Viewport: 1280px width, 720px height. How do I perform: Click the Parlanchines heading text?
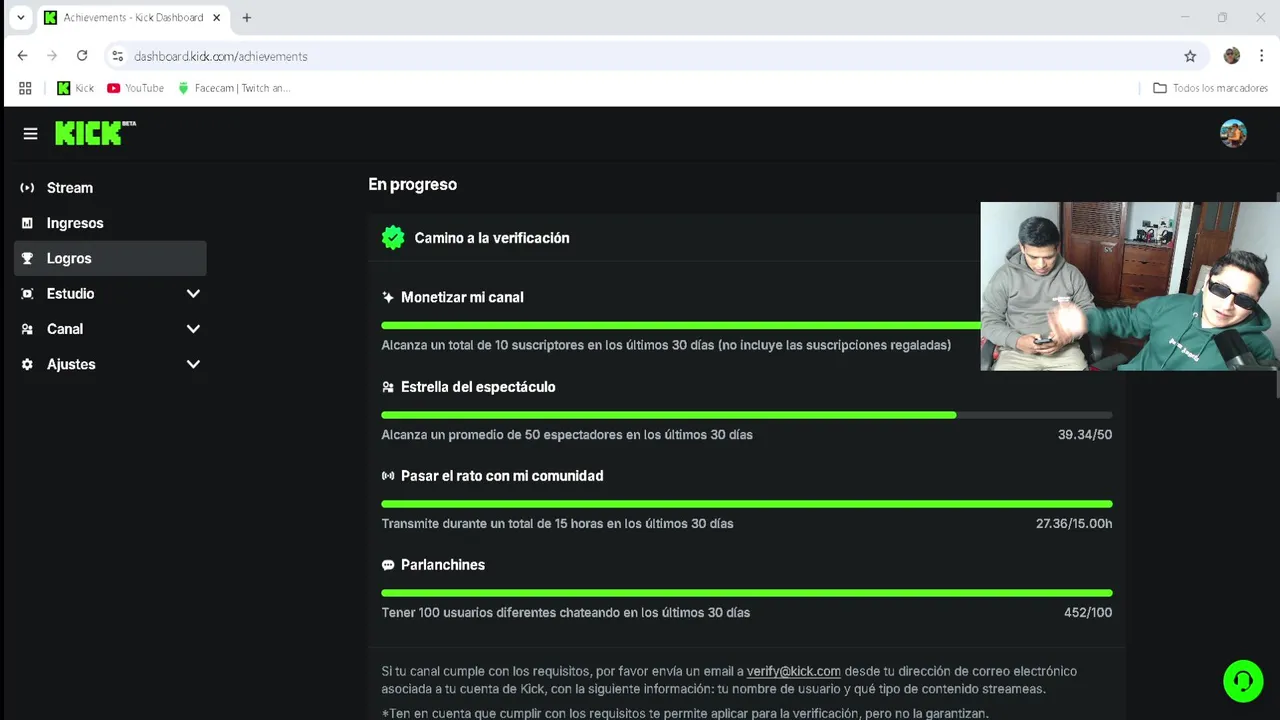(x=443, y=565)
